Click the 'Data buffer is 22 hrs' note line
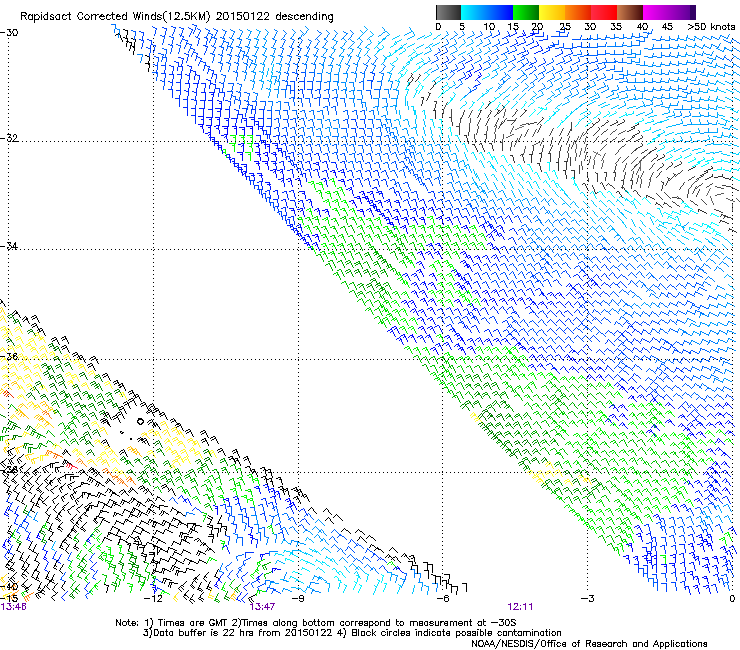Viewport: 740px width, 650px height. pos(352,633)
